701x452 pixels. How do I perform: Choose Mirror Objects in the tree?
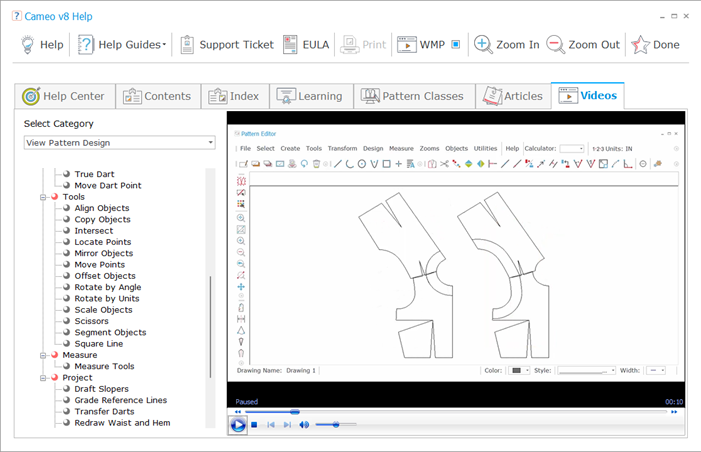pyautogui.click(x=104, y=253)
